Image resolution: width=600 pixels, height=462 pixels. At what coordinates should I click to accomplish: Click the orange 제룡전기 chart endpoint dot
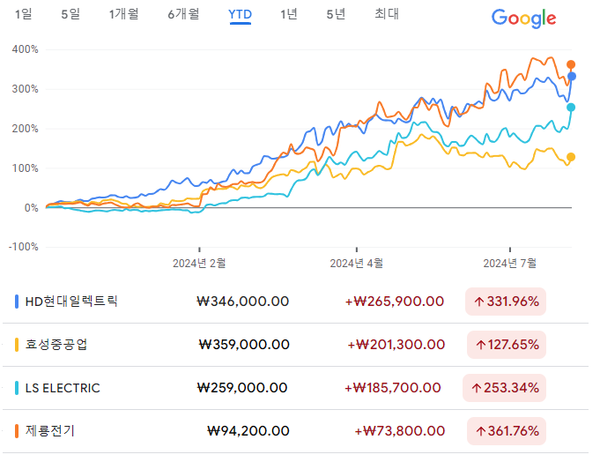pyautogui.click(x=571, y=65)
